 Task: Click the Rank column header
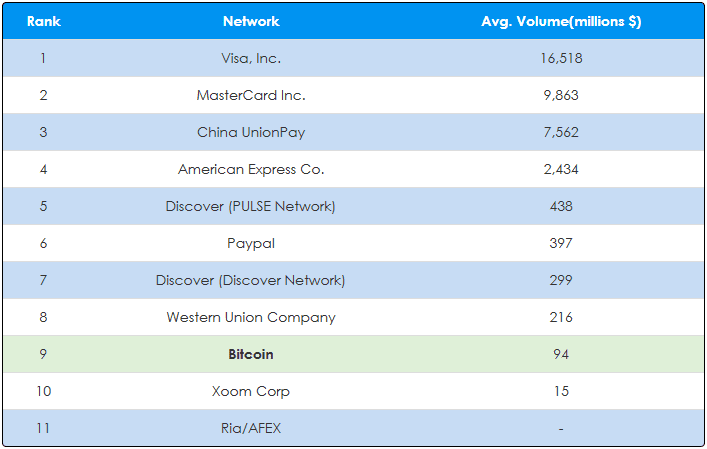click(x=43, y=21)
